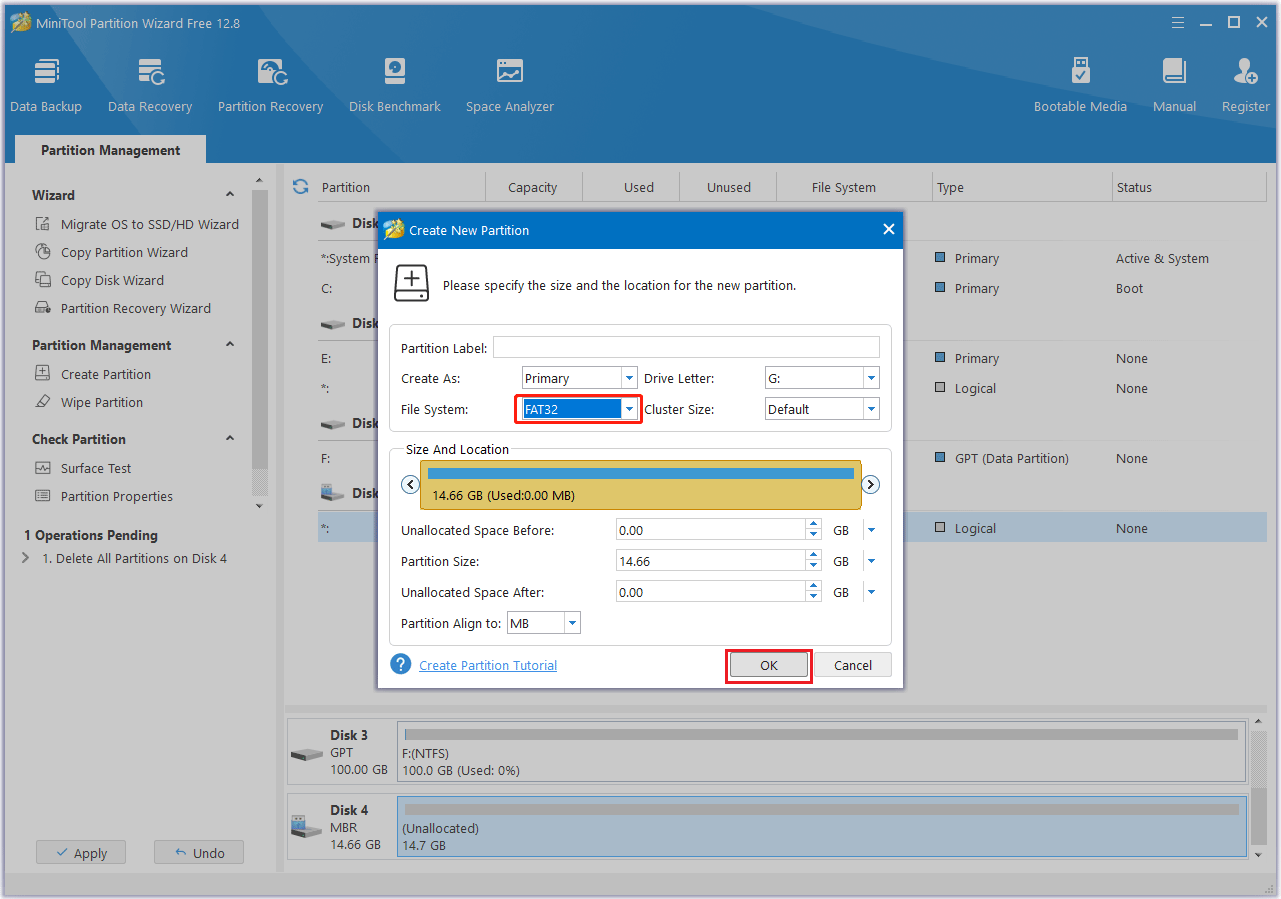Choose Wipe Partition in sidebar
Screen dimensions: 1281x899
coord(101,402)
